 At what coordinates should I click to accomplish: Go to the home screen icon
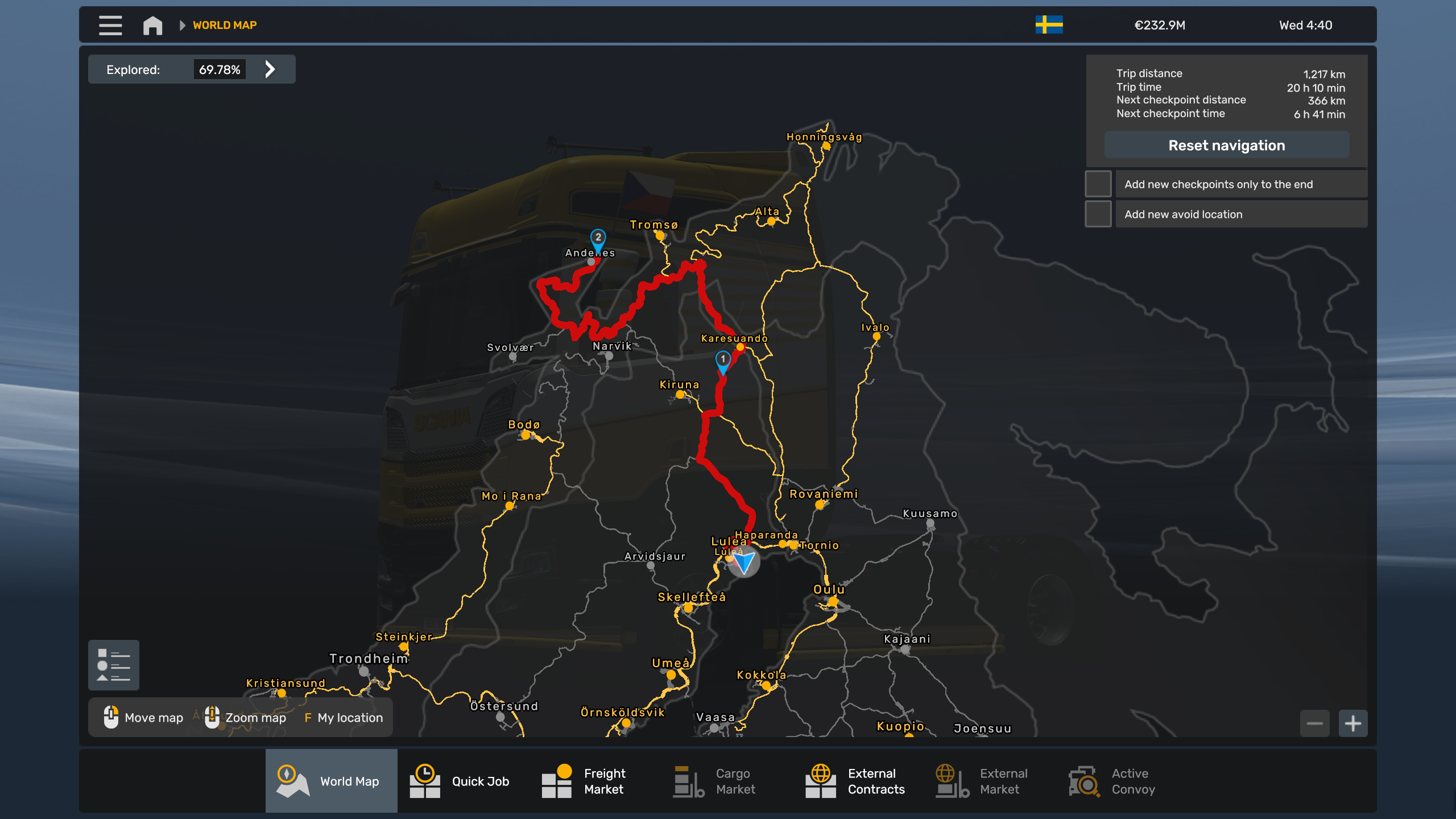pyautogui.click(x=152, y=25)
